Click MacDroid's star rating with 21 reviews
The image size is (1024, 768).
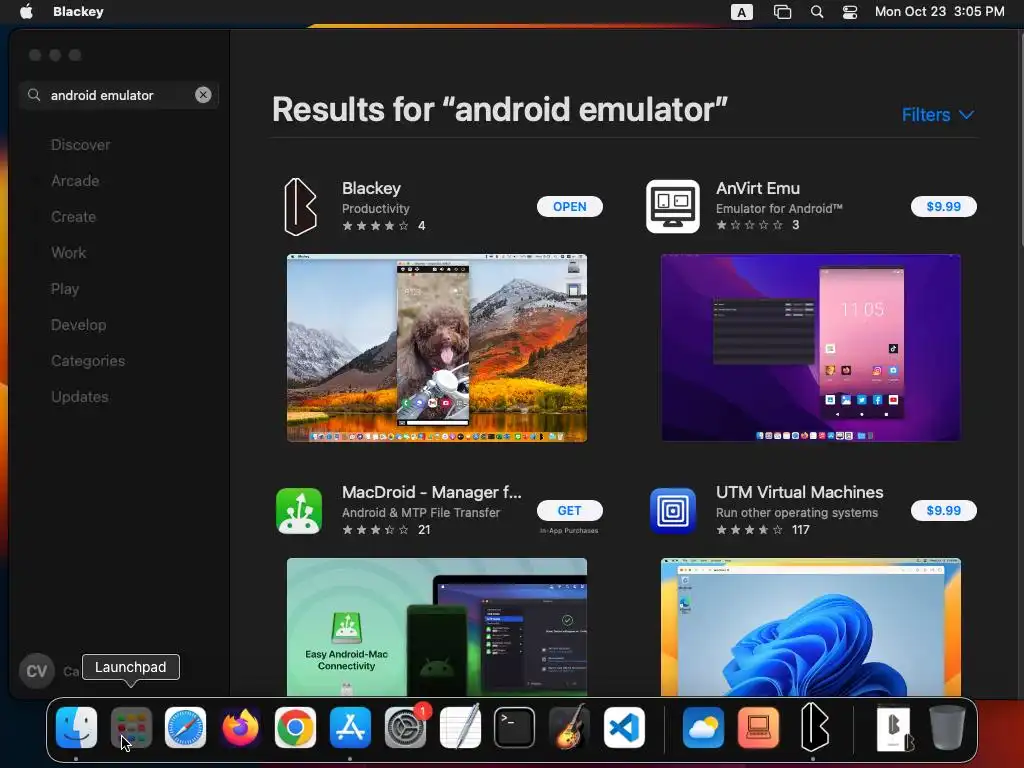[376, 530]
